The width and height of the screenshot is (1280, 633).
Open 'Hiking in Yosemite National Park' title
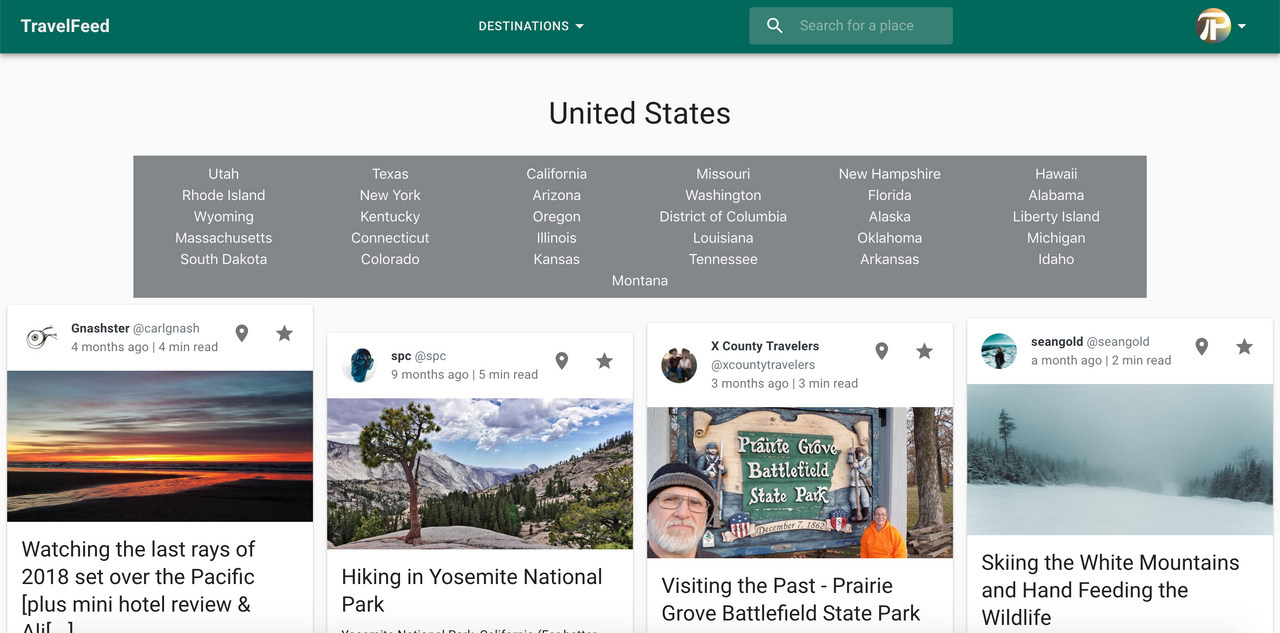(x=472, y=590)
